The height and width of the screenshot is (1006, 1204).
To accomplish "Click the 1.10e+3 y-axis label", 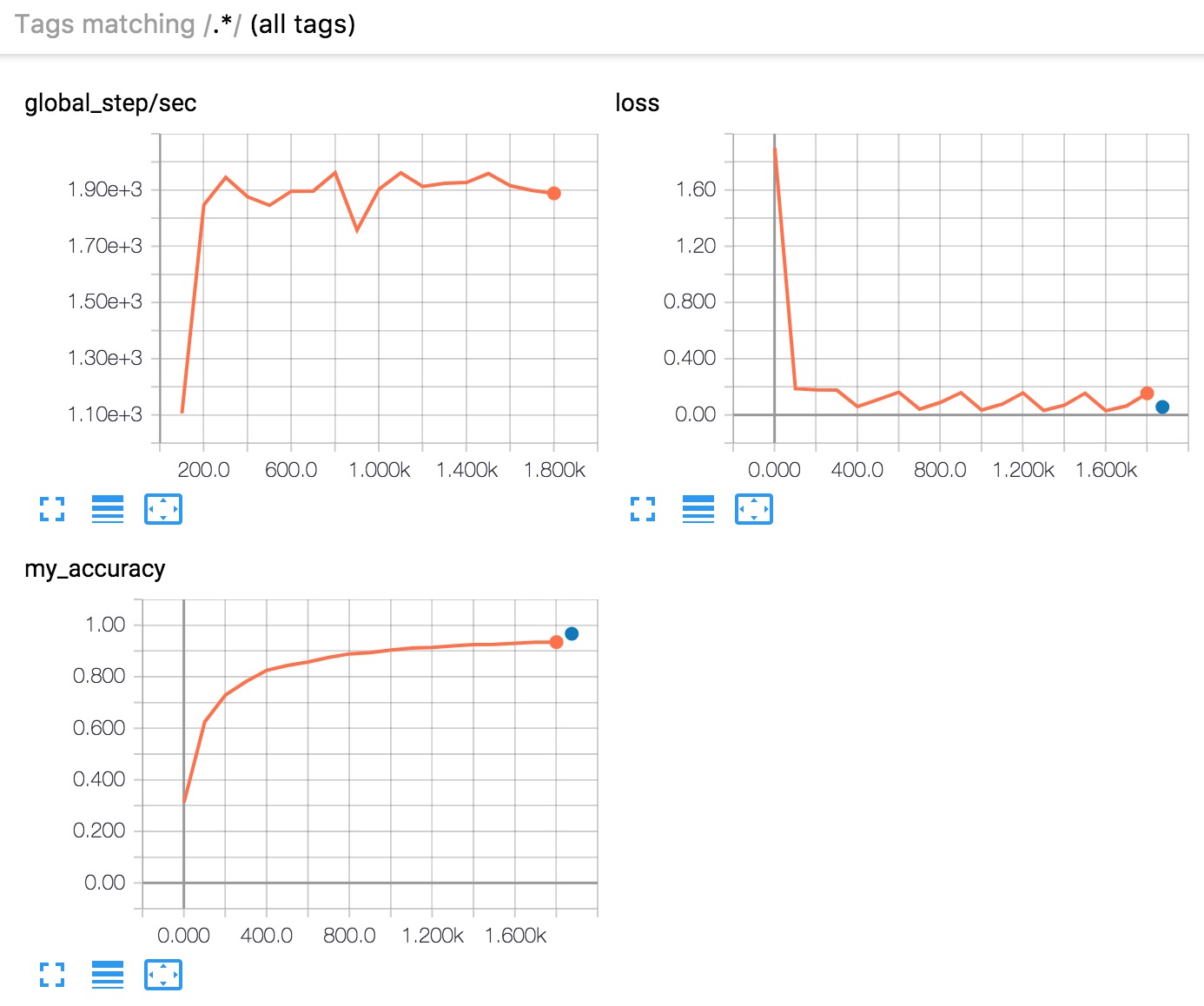I will 105,414.
